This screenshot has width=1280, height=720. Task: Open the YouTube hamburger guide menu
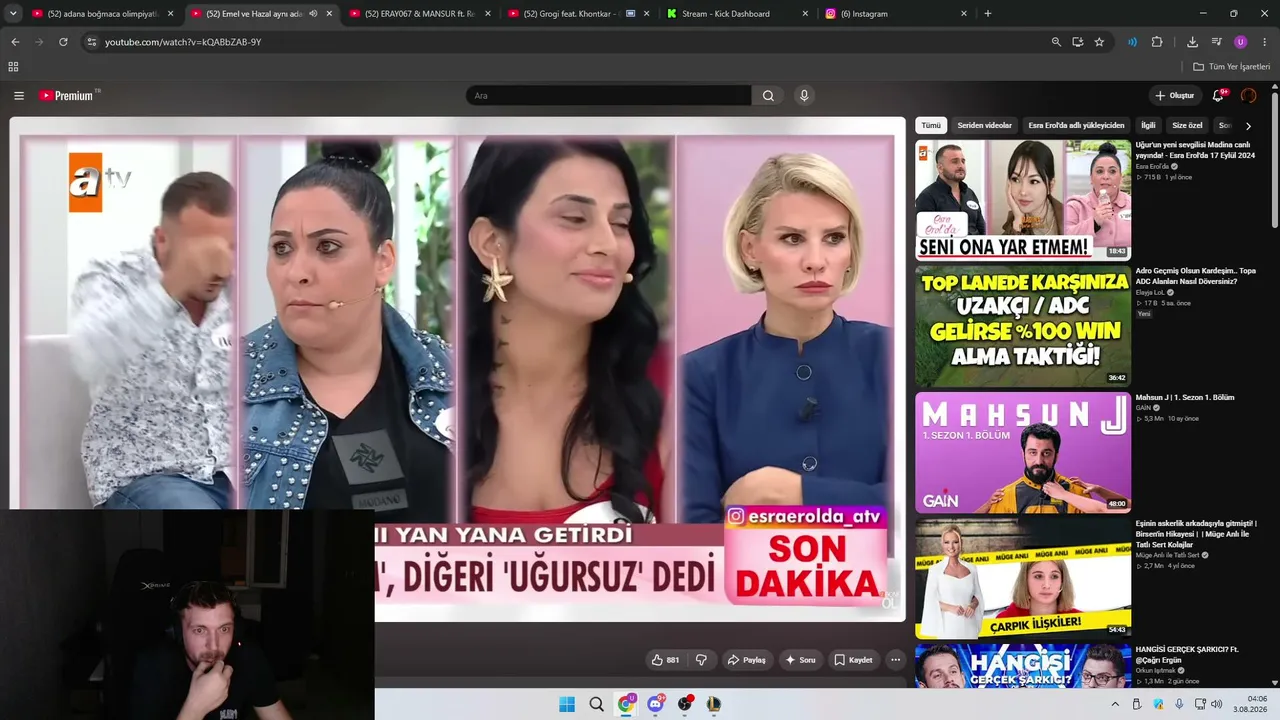[19, 96]
